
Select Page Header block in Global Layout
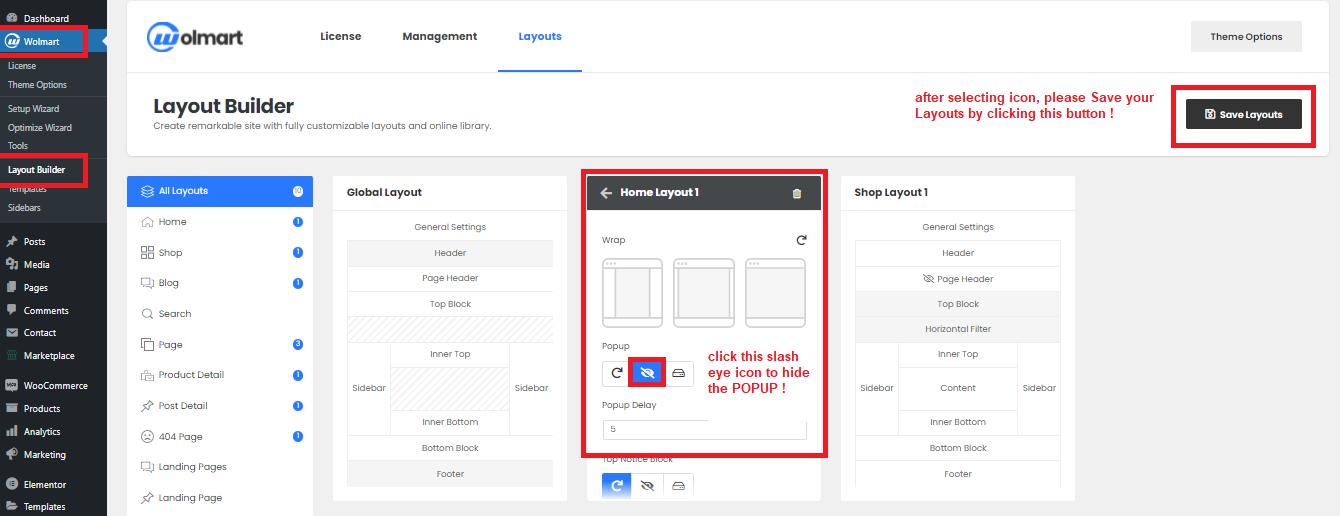[450, 278]
